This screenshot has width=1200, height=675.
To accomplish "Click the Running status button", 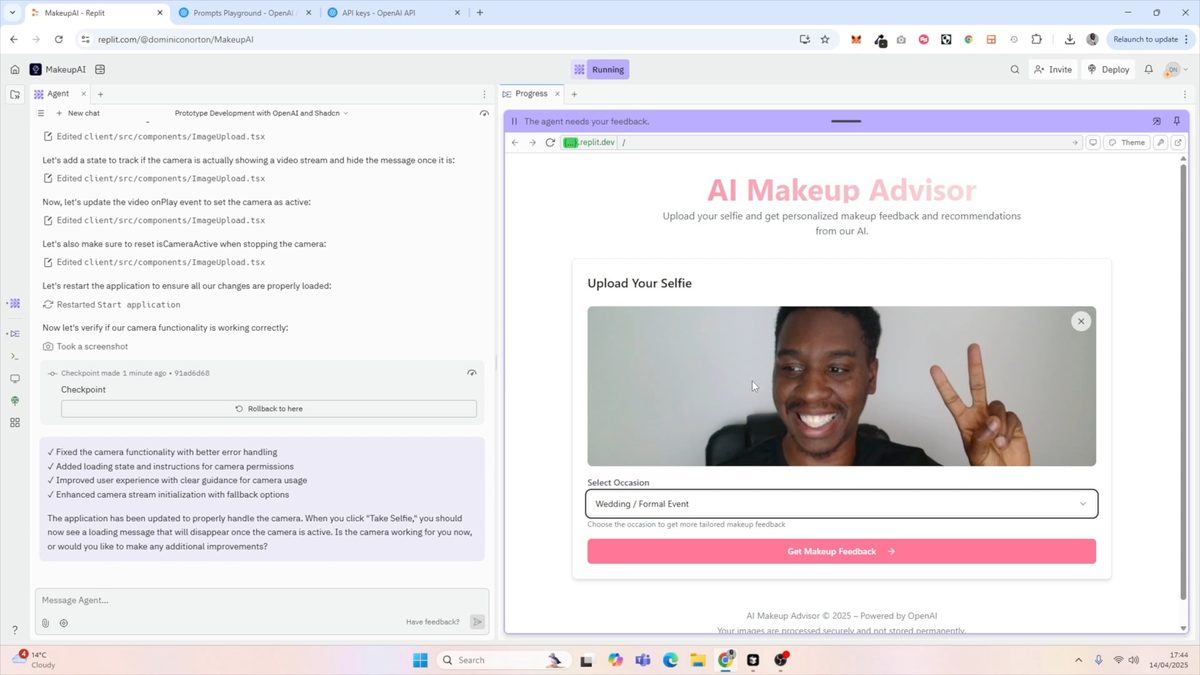I will click(x=608, y=69).
